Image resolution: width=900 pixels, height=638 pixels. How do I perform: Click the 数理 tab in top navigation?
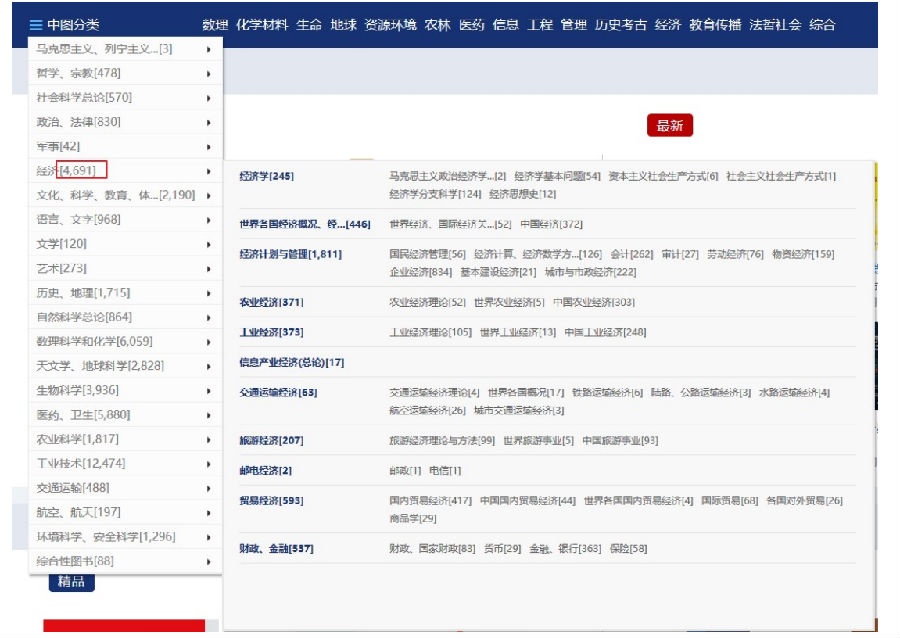pyautogui.click(x=215, y=25)
